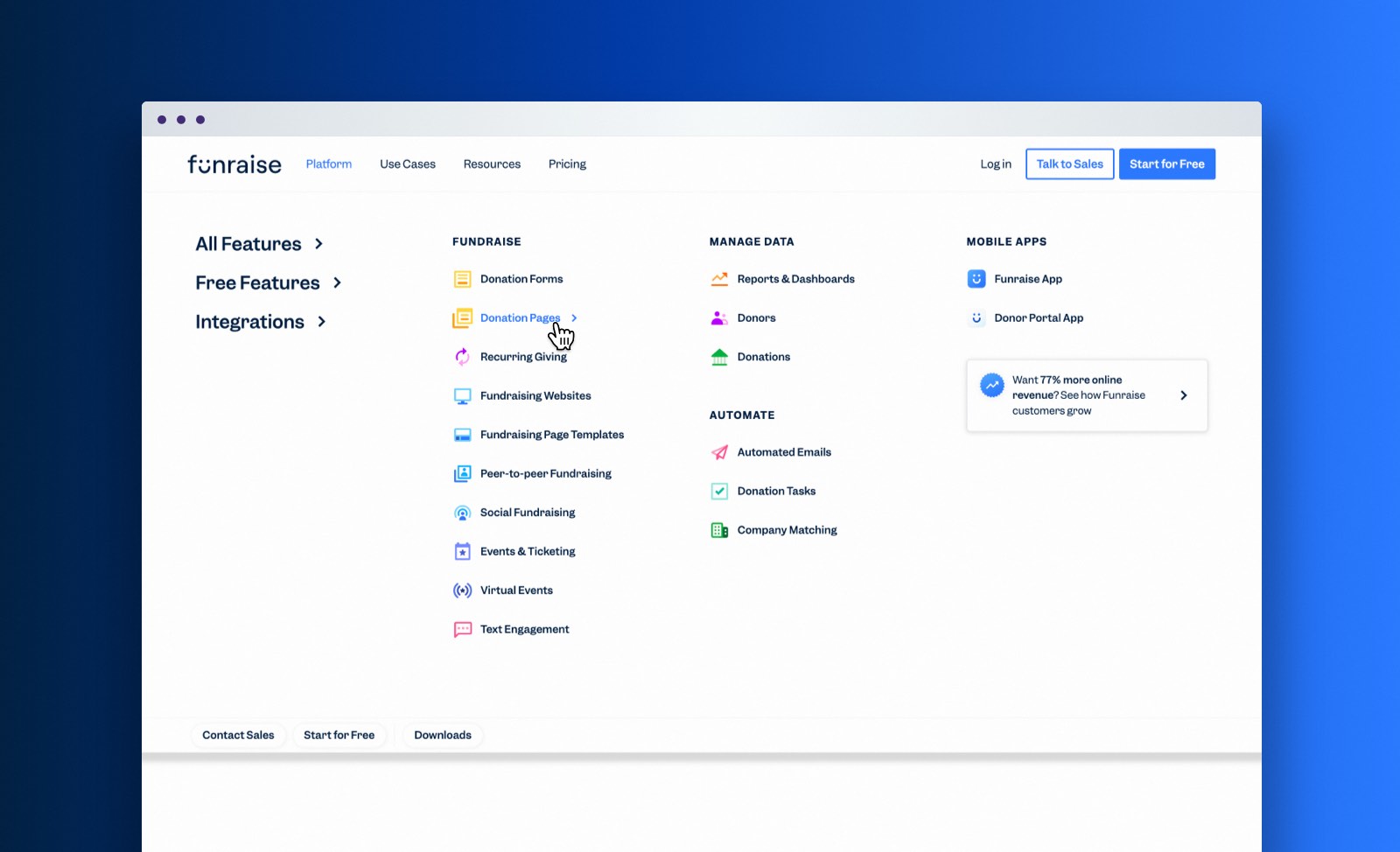Click the funraise logo
Image resolution: width=1400 pixels, height=852 pixels.
pyautogui.click(x=234, y=164)
